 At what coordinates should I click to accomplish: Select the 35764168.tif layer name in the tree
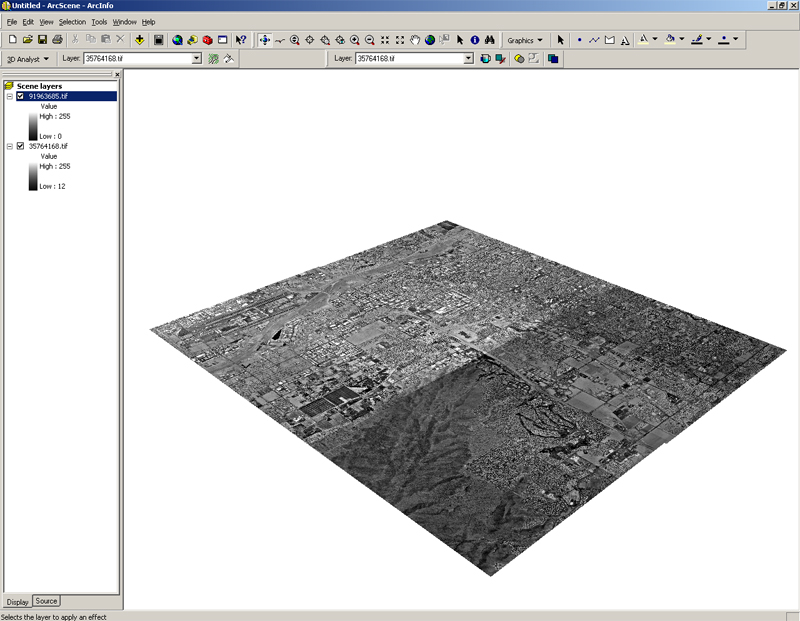[48, 146]
